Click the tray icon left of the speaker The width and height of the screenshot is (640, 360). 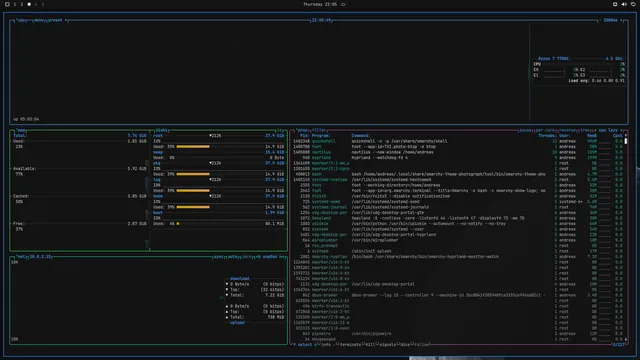615,4
